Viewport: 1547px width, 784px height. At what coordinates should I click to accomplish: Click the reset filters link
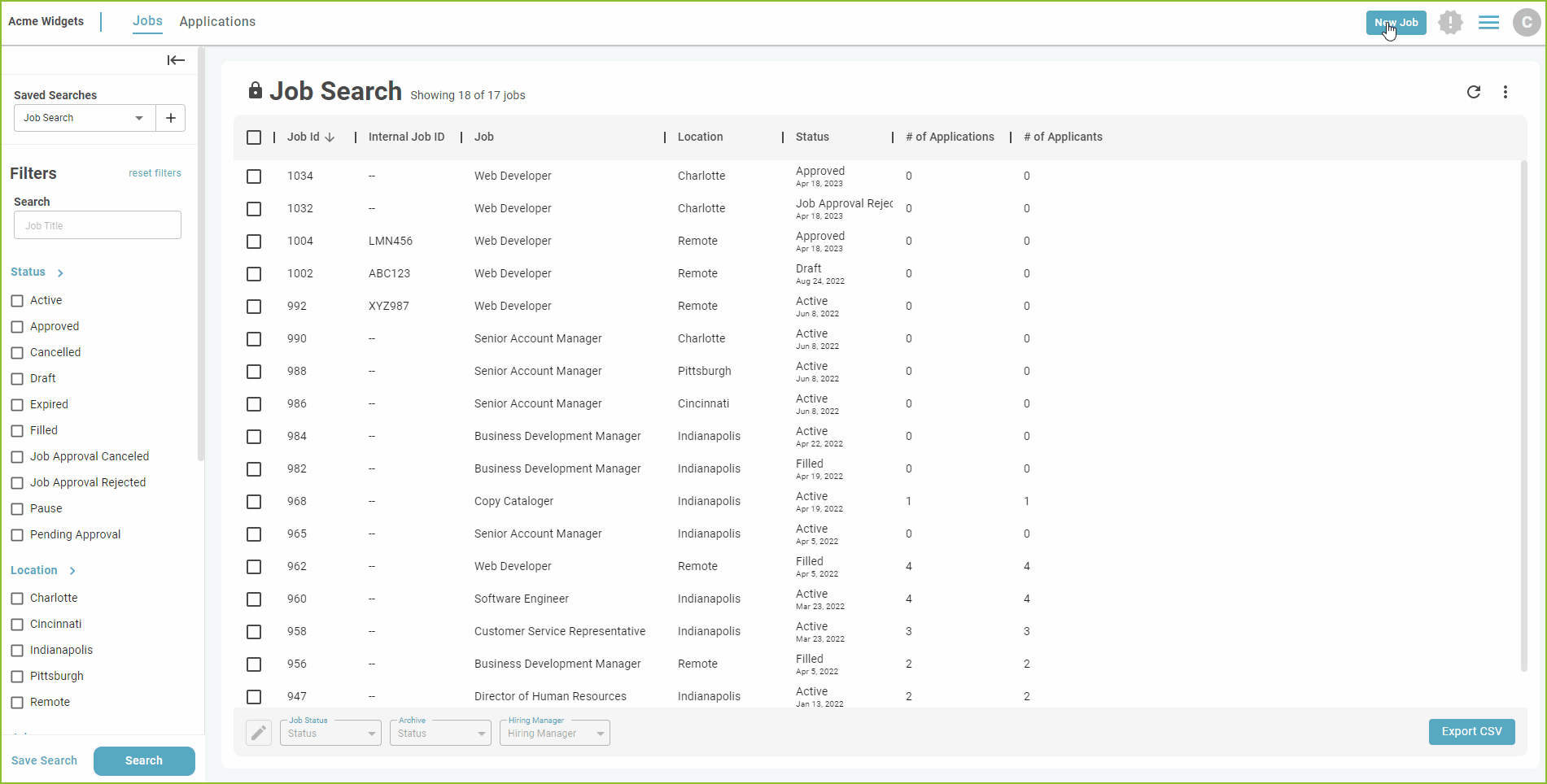(x=155, y=173)
